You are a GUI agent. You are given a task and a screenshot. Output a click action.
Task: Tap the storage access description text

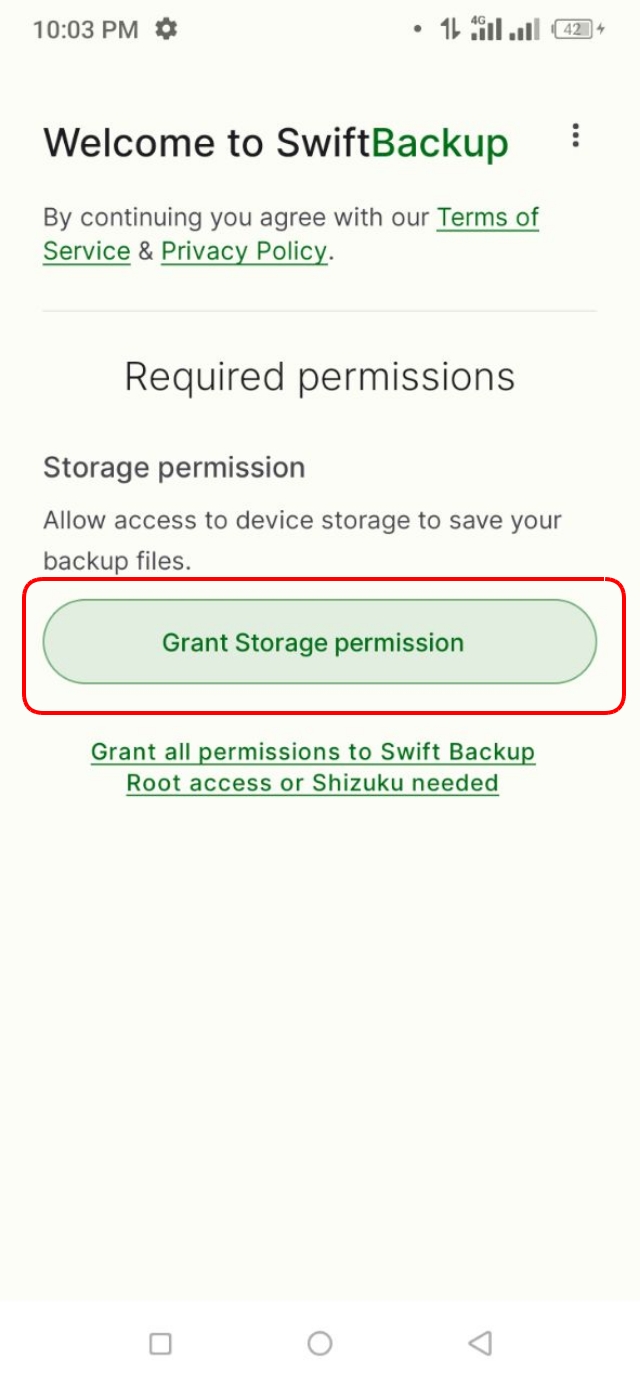tap(302, 540)
